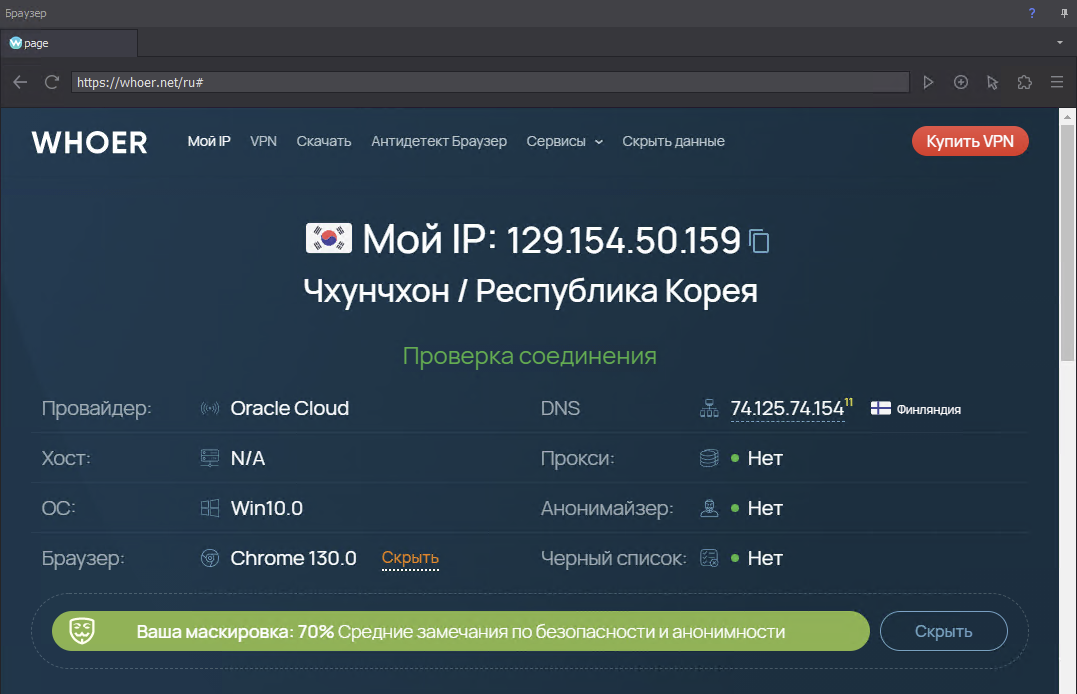Select the cursor pointer tool icon
1077x694 pixels.
pos(993,82)
